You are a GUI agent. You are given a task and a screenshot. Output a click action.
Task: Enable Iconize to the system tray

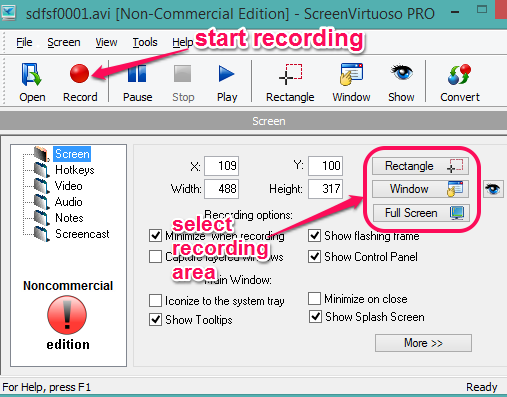(x=155, y=300)
